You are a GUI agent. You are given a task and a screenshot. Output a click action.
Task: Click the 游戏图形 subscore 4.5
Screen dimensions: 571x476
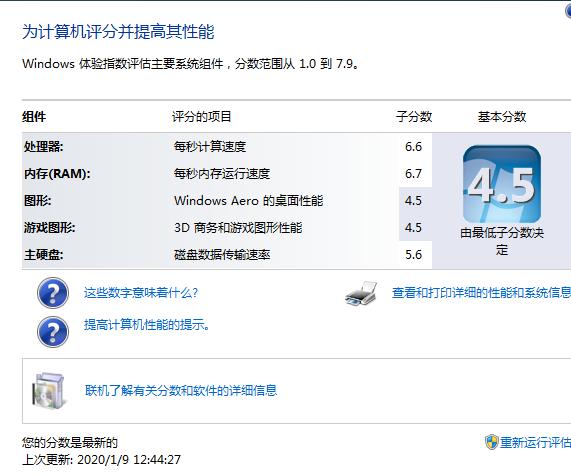pyautogui.click(x=413, y=228)
